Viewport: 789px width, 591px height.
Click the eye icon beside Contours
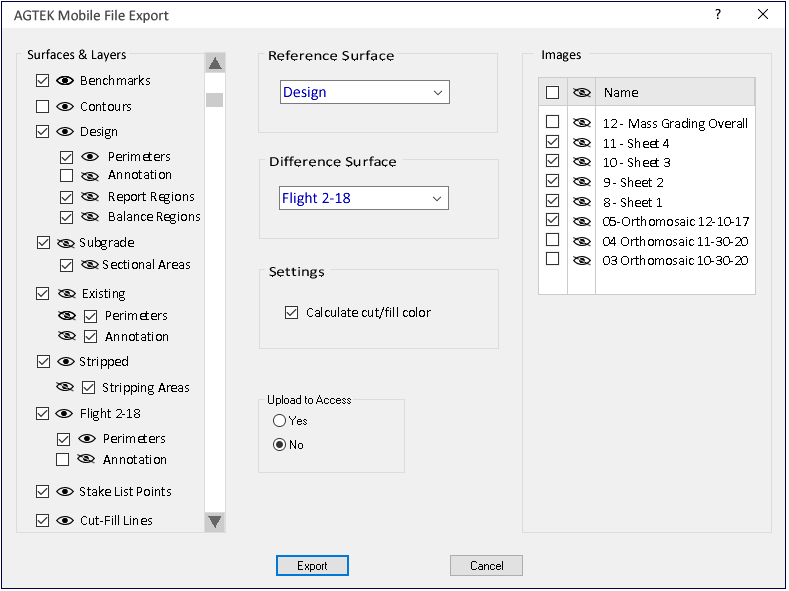point(65,107)
